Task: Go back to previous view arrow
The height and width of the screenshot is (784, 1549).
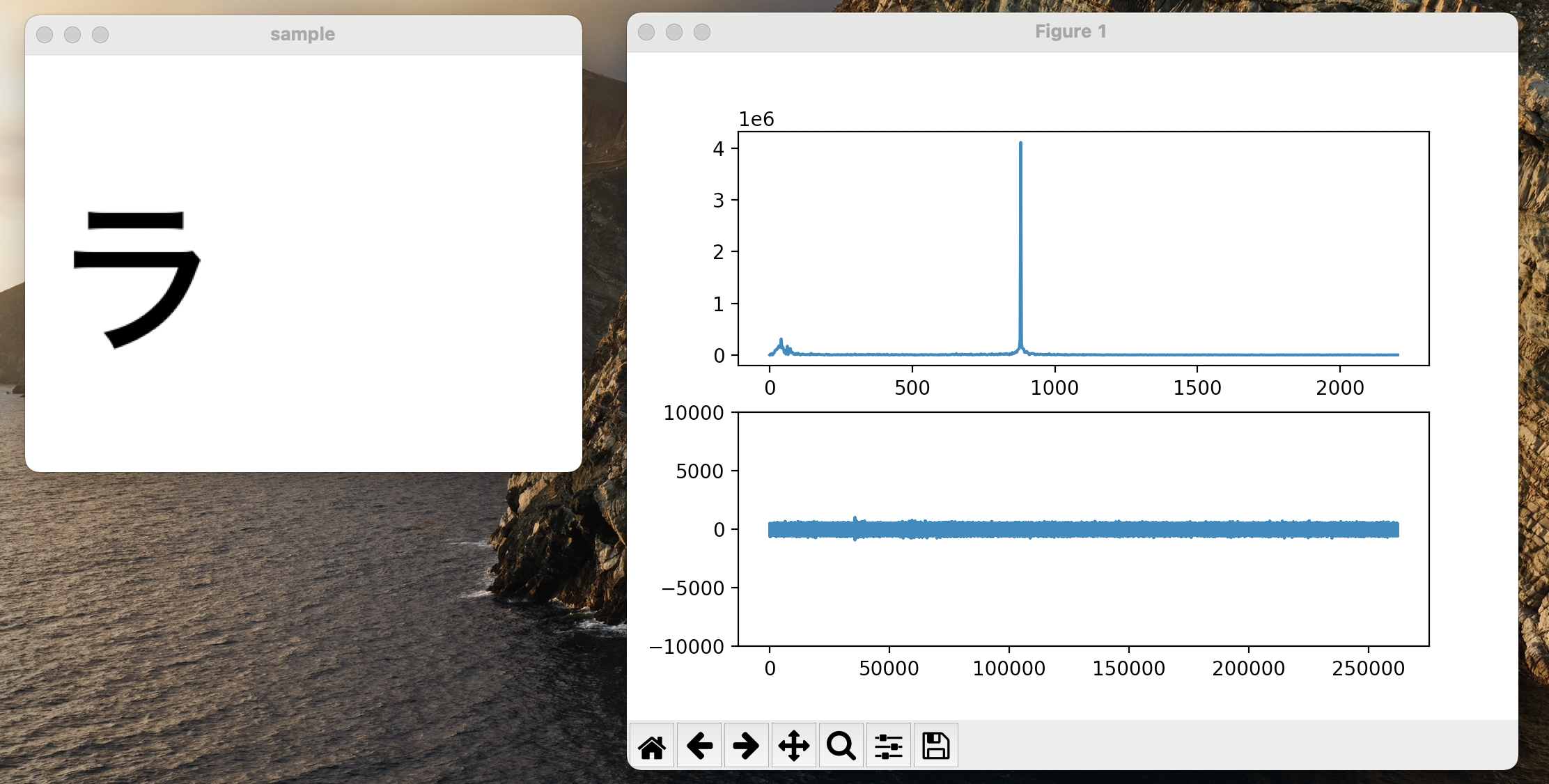Action: (699, 746)
